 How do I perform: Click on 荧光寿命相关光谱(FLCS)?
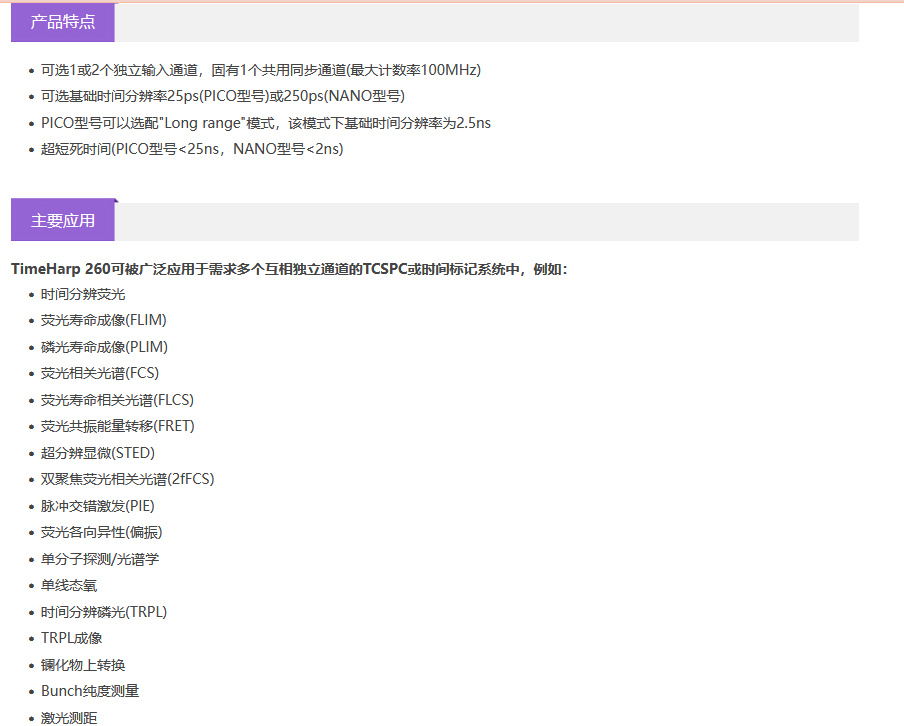coord(117,400)
